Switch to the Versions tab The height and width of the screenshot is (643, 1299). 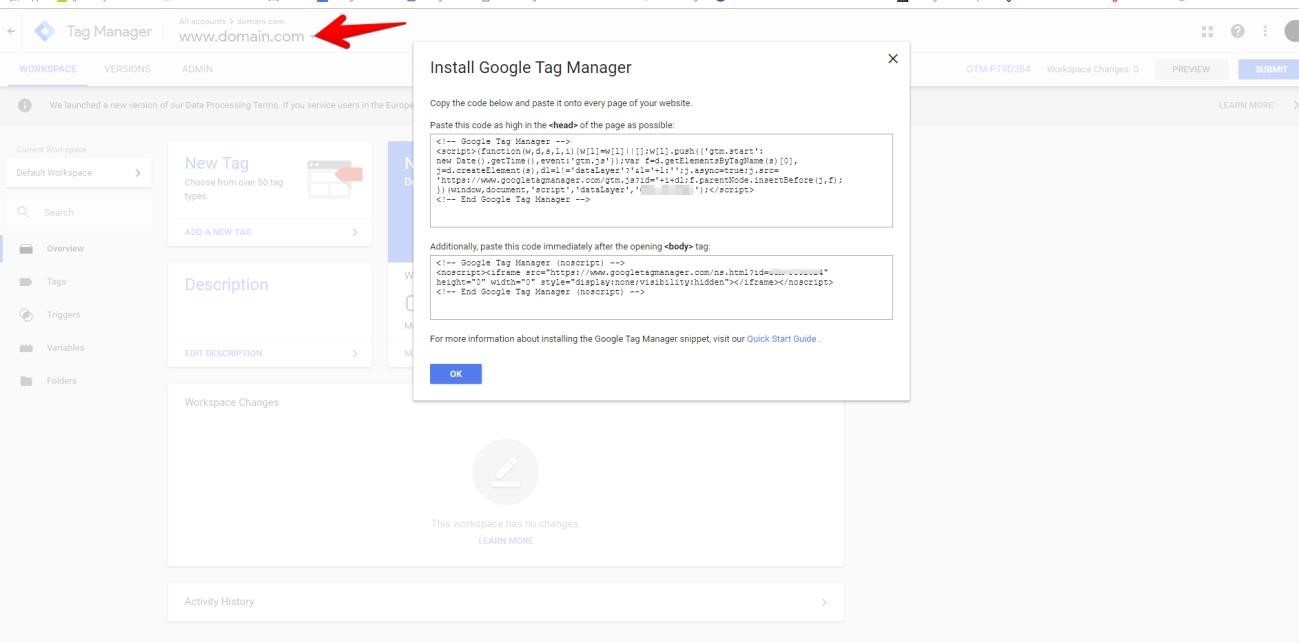coord(127,69)
